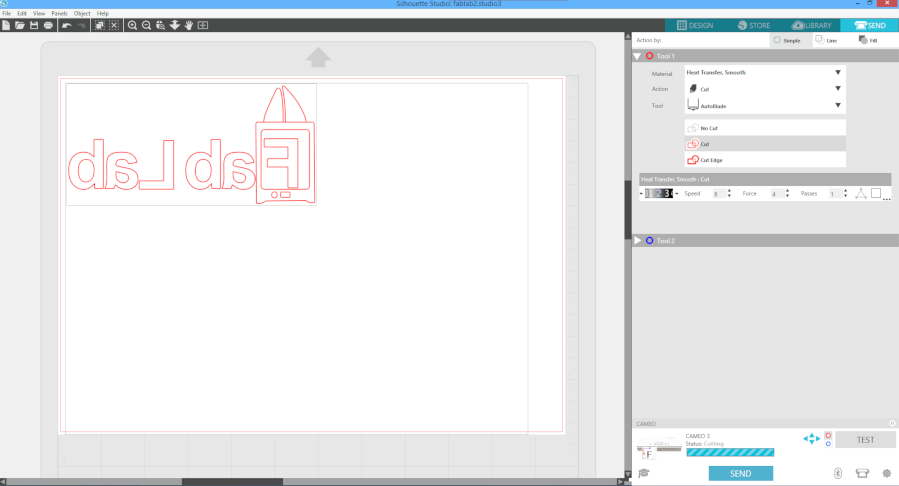Open the Help menu
The width and height of the screenshot is (899, 486).
click(103, 13)
